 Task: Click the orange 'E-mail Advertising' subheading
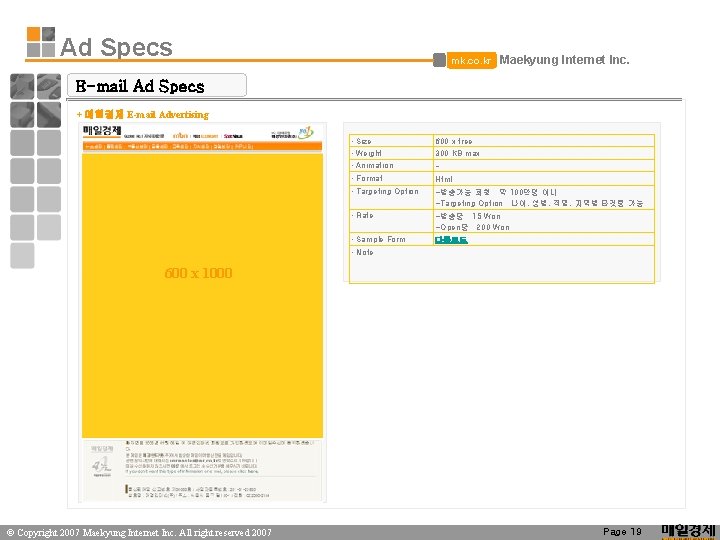point(143,114)
